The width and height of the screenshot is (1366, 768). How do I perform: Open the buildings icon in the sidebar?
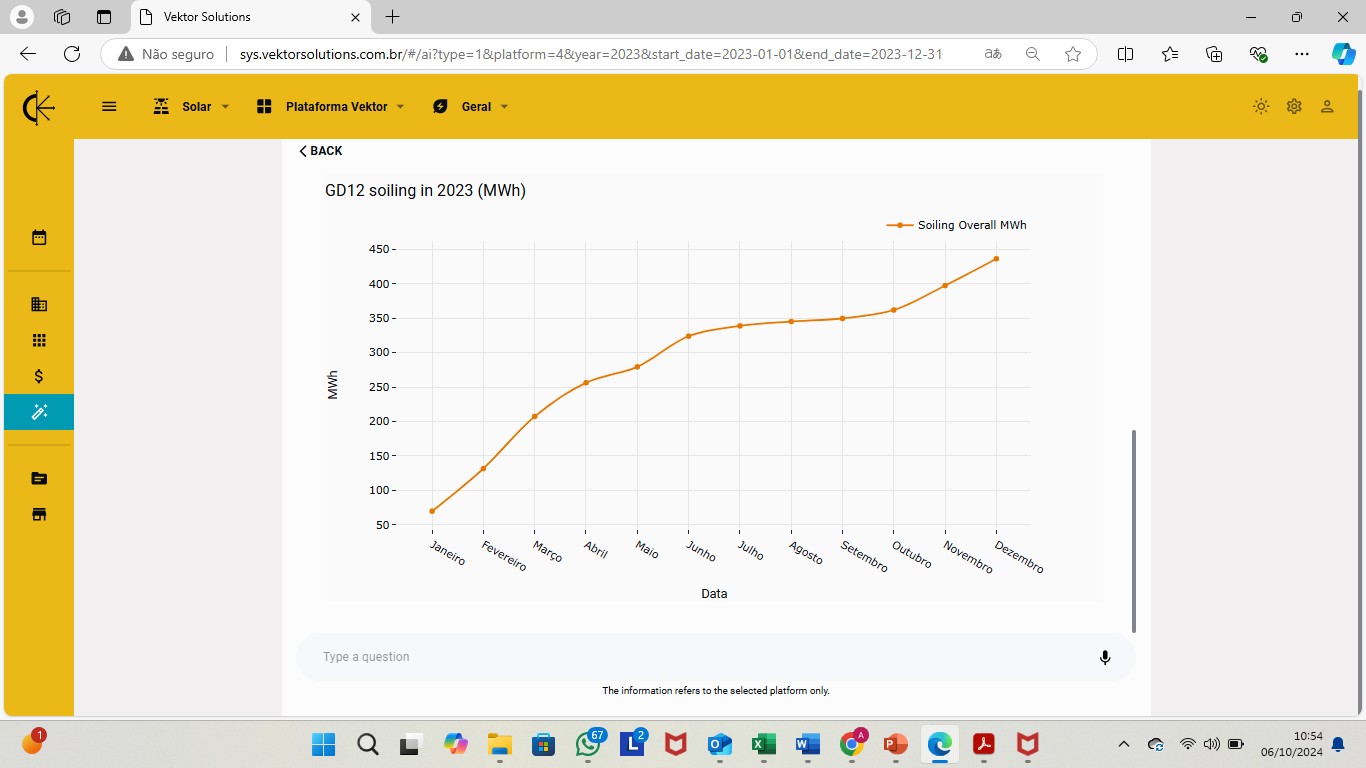(x=39, y=304)
